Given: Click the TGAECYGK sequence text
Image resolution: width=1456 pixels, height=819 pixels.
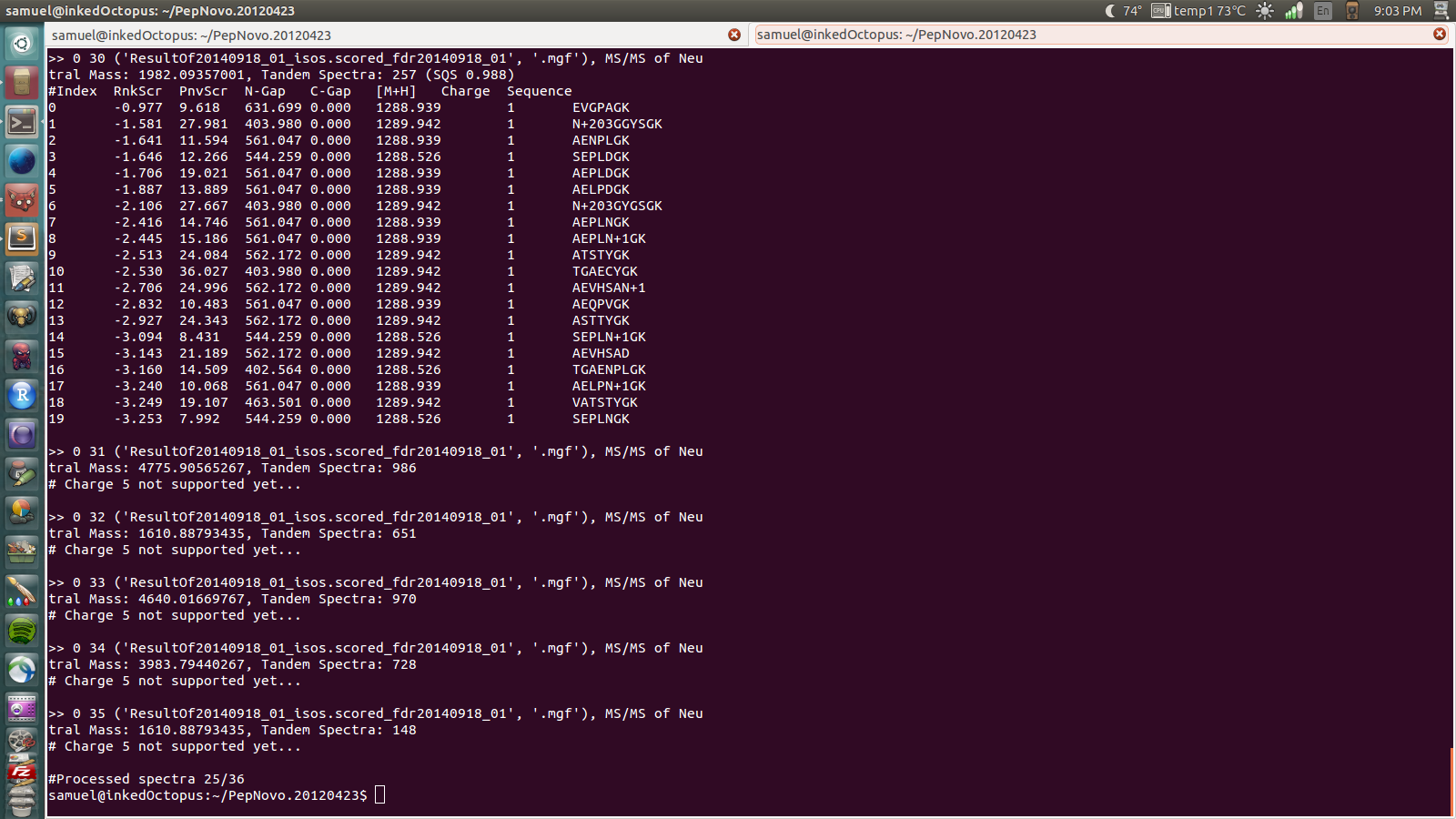Looking at the screenshot, I should click(605, 271).
